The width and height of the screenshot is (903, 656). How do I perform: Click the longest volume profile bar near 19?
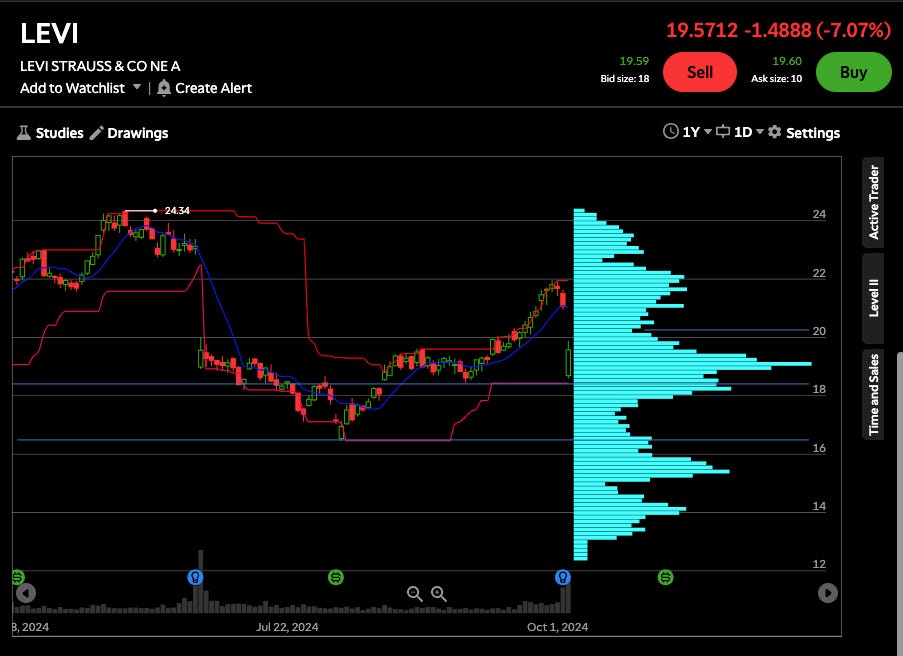coord(692,364)
